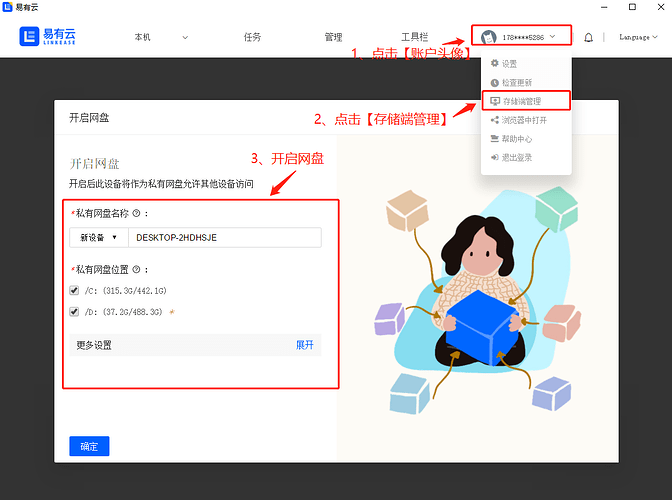Expand the 本机 dropdown arrow

[185, 38]
